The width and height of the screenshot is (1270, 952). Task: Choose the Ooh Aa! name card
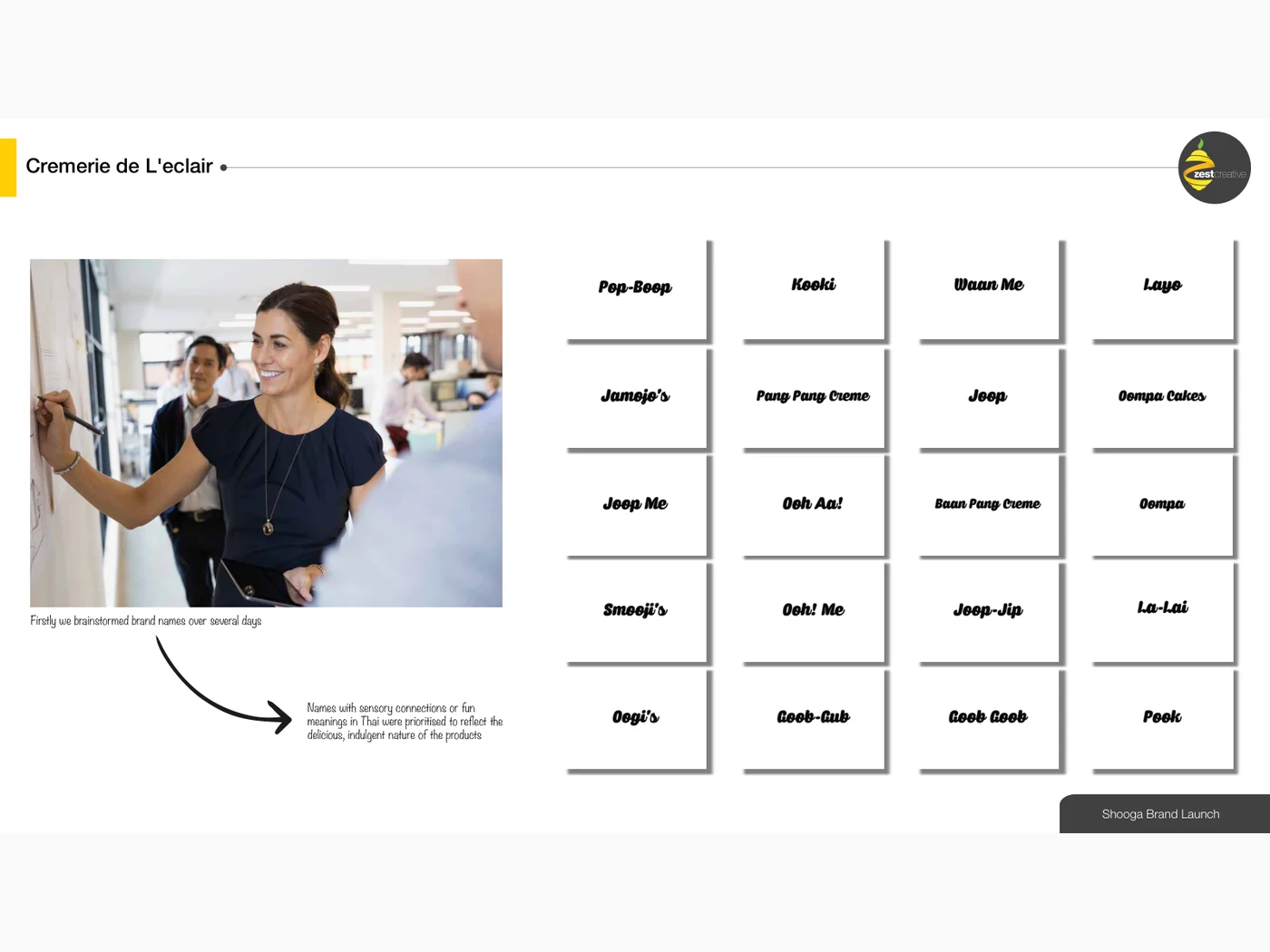(x=814, y=506)
